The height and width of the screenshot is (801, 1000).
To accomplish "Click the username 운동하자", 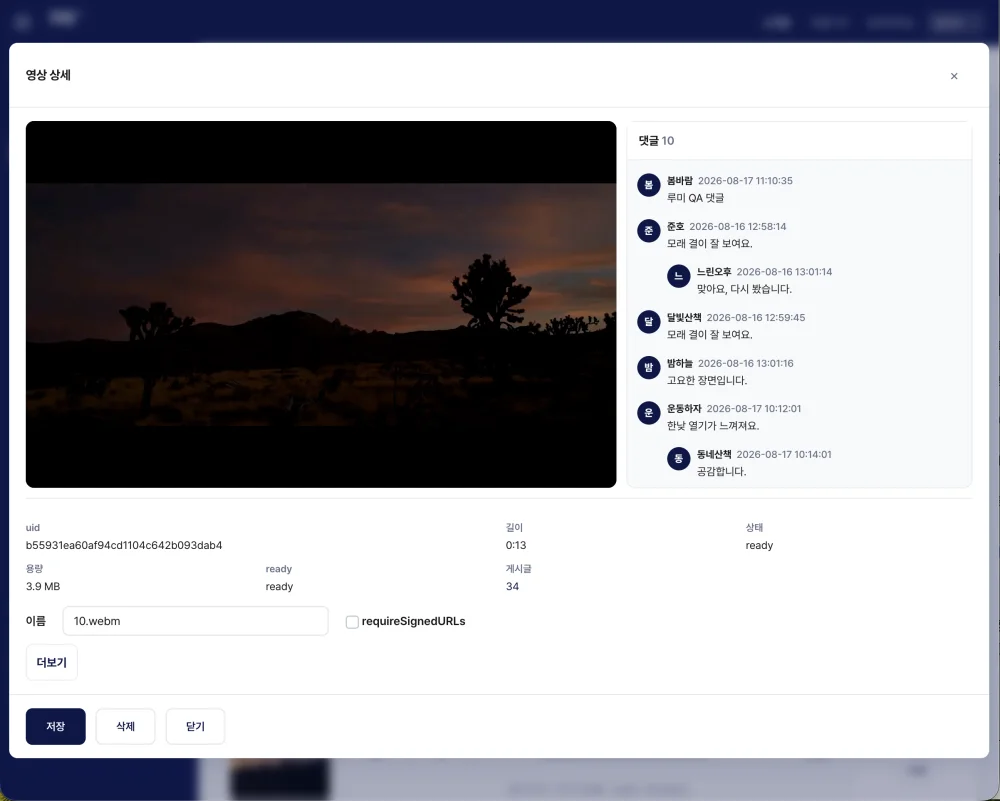I will (684, 408).
